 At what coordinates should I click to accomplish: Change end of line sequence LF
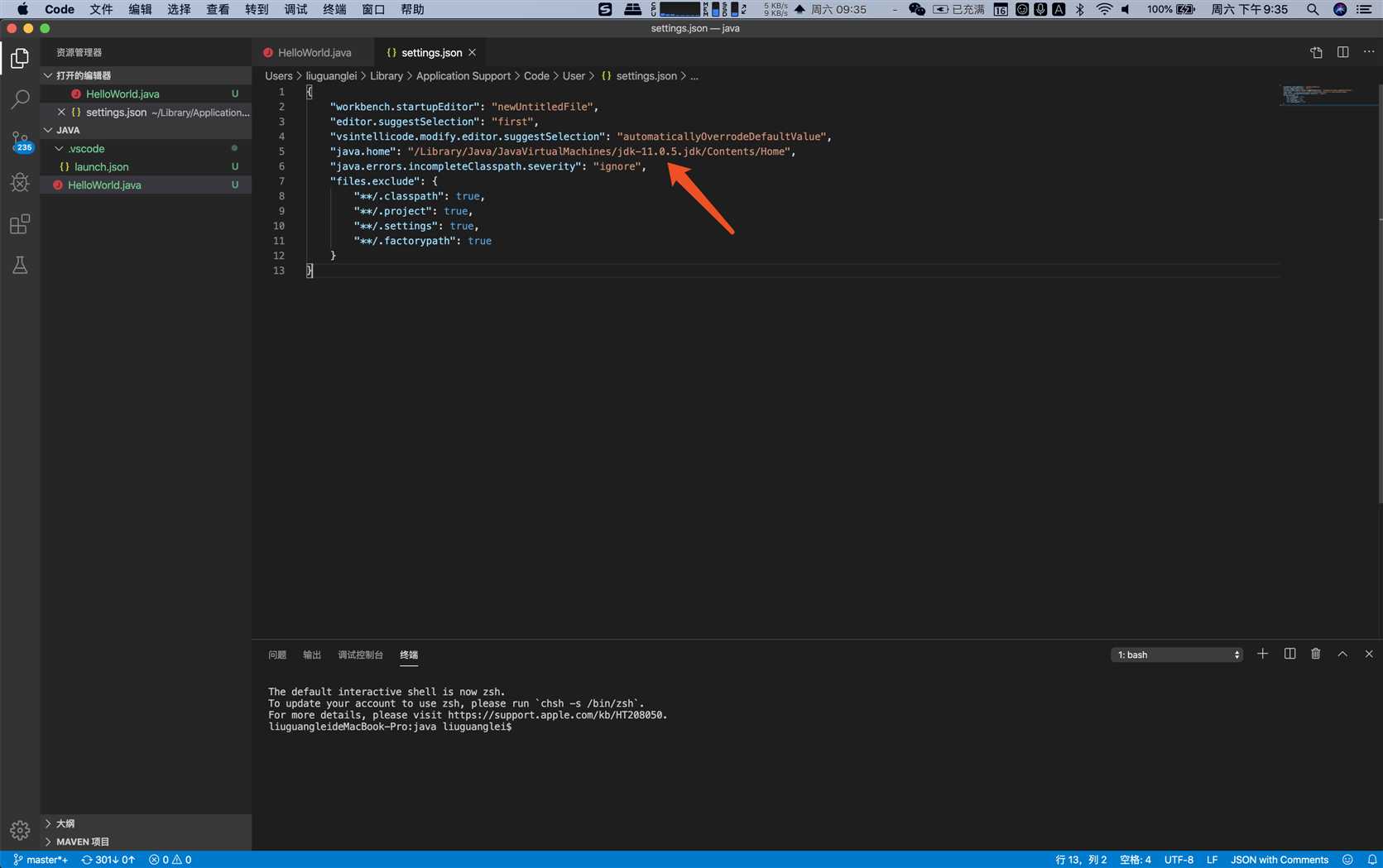pyautogui.click(x=1212, y=860)
